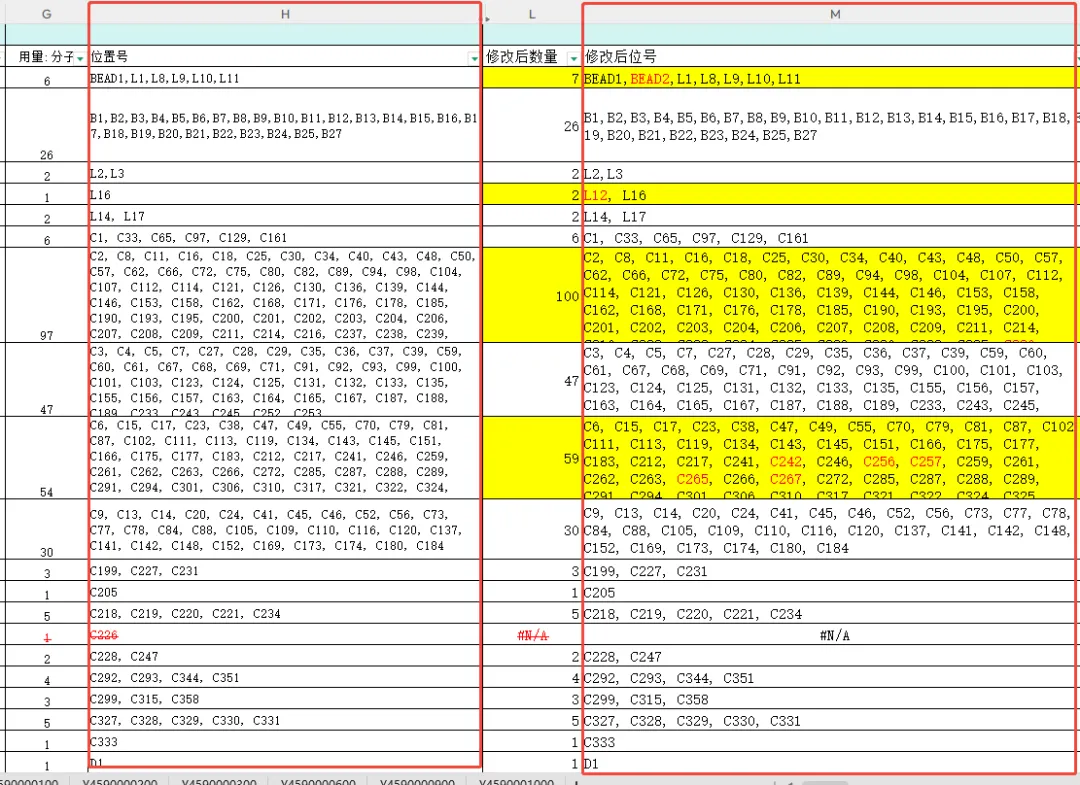Screen dimensions: 1080x785
Task: Select the C3, C4, C5 cell in column M
Action: pyautogui.click(x=830, y=379)
